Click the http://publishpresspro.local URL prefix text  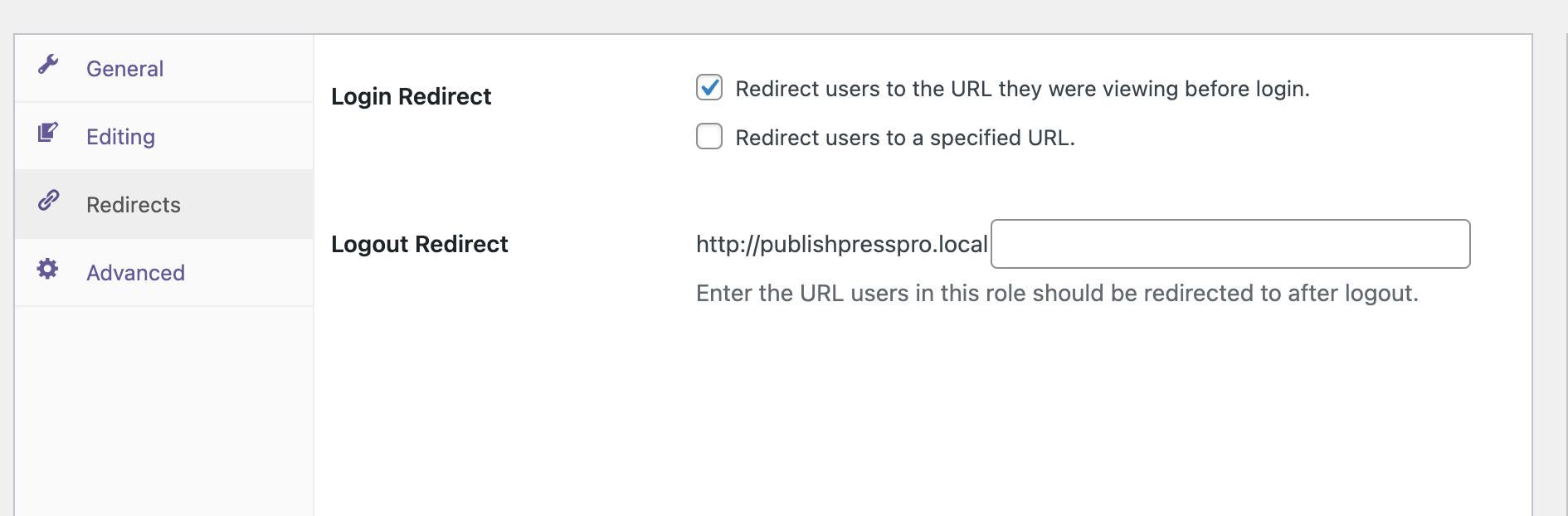[x=840, y=244]
